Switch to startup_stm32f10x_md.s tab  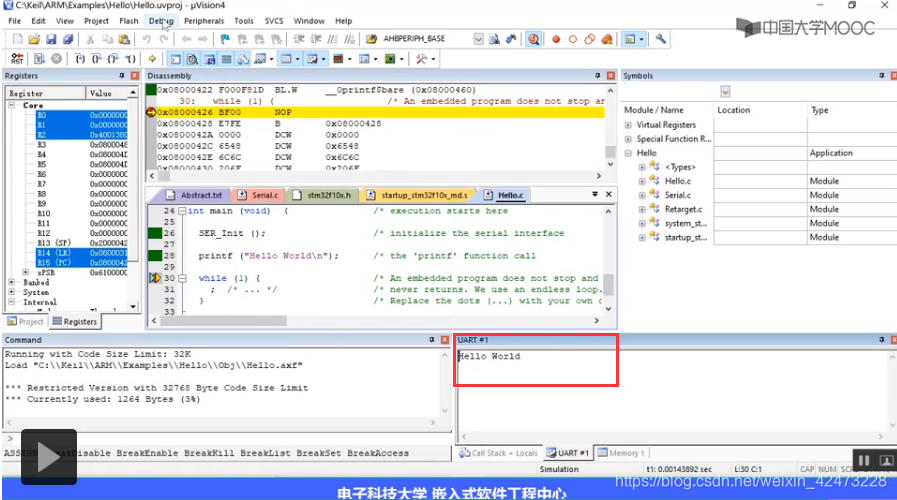pyautogui.click(x=417, y=195)
